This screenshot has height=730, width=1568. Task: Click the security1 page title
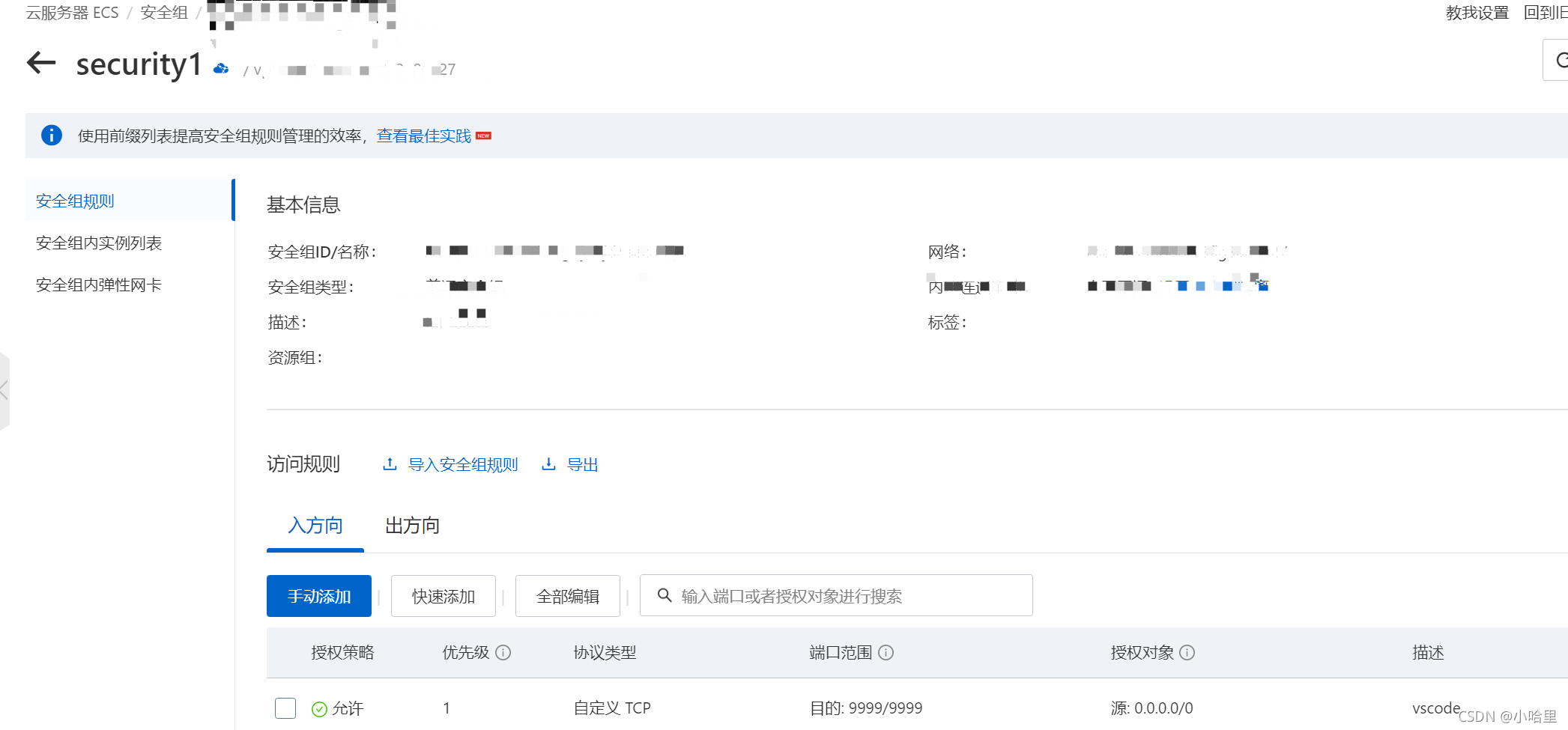[139, 64]
